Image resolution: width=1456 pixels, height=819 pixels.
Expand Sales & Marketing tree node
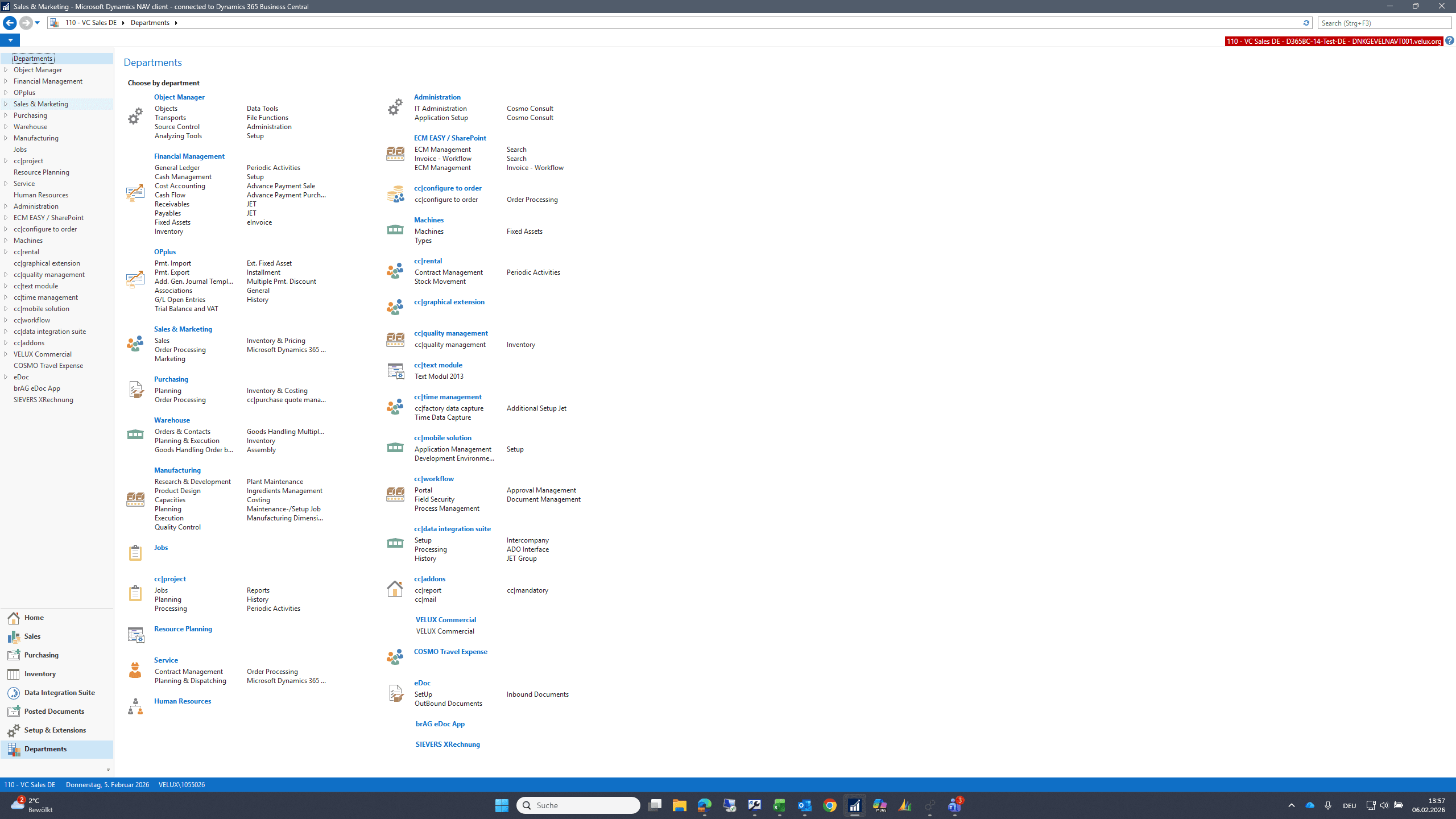point(6,104)
